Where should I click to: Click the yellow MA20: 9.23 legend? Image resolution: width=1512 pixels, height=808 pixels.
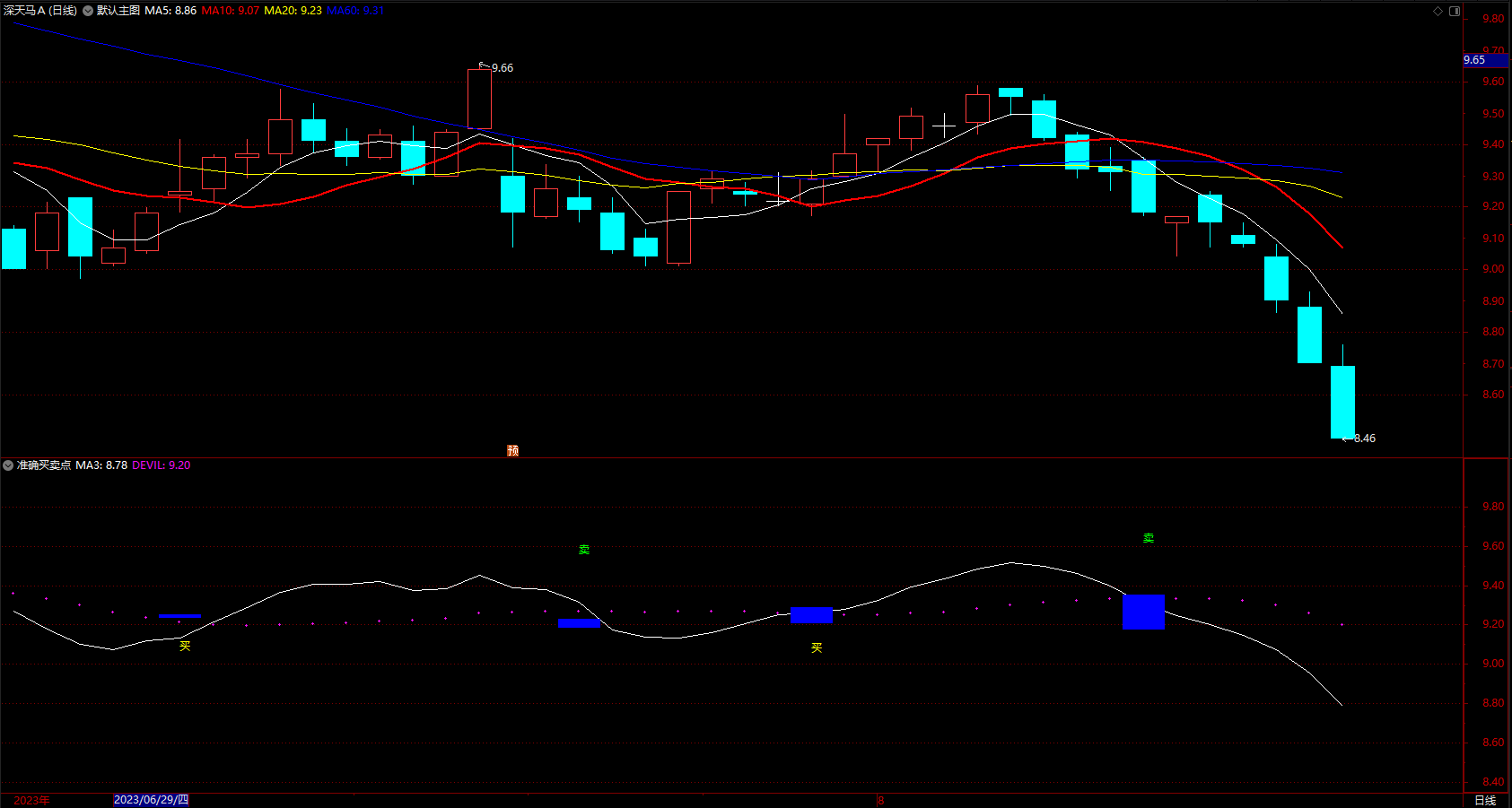click(293, 11)
